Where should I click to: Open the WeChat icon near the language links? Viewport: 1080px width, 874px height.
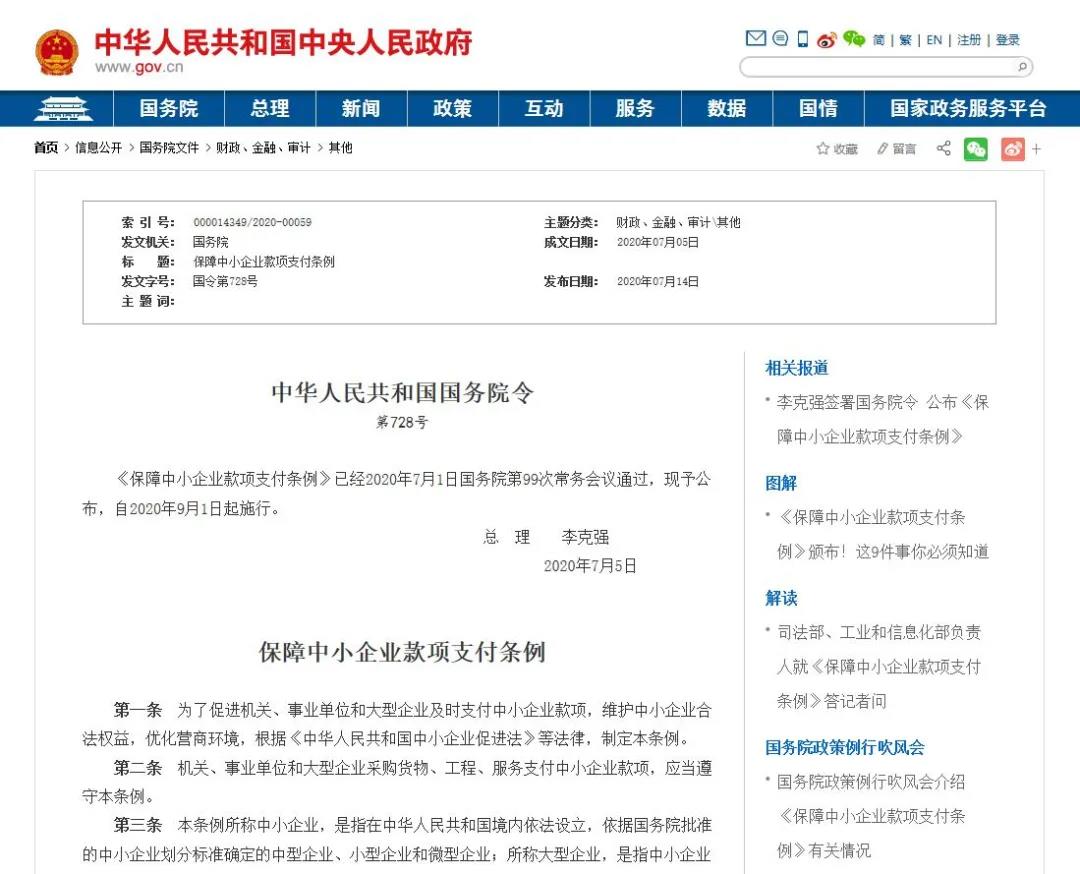[x=852, y=40]
